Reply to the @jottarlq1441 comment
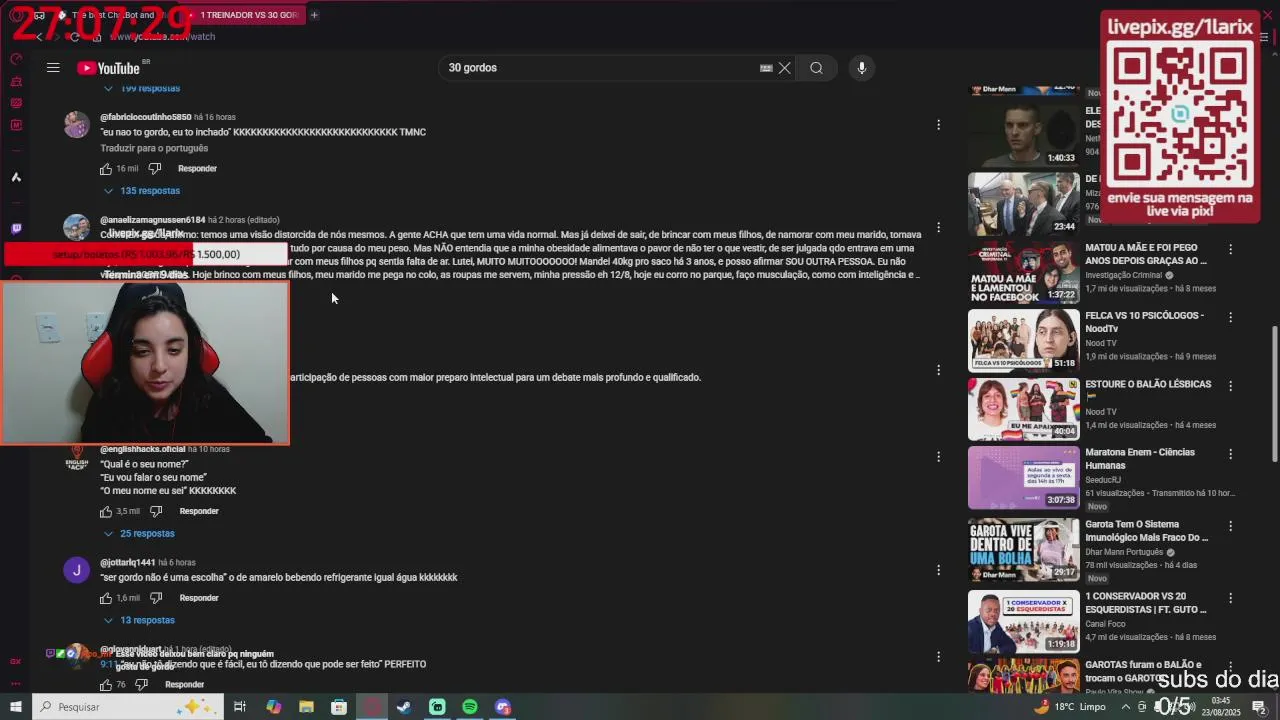Screen dimensions: 1280x720 pyautogui.click(x=199, y=598)
